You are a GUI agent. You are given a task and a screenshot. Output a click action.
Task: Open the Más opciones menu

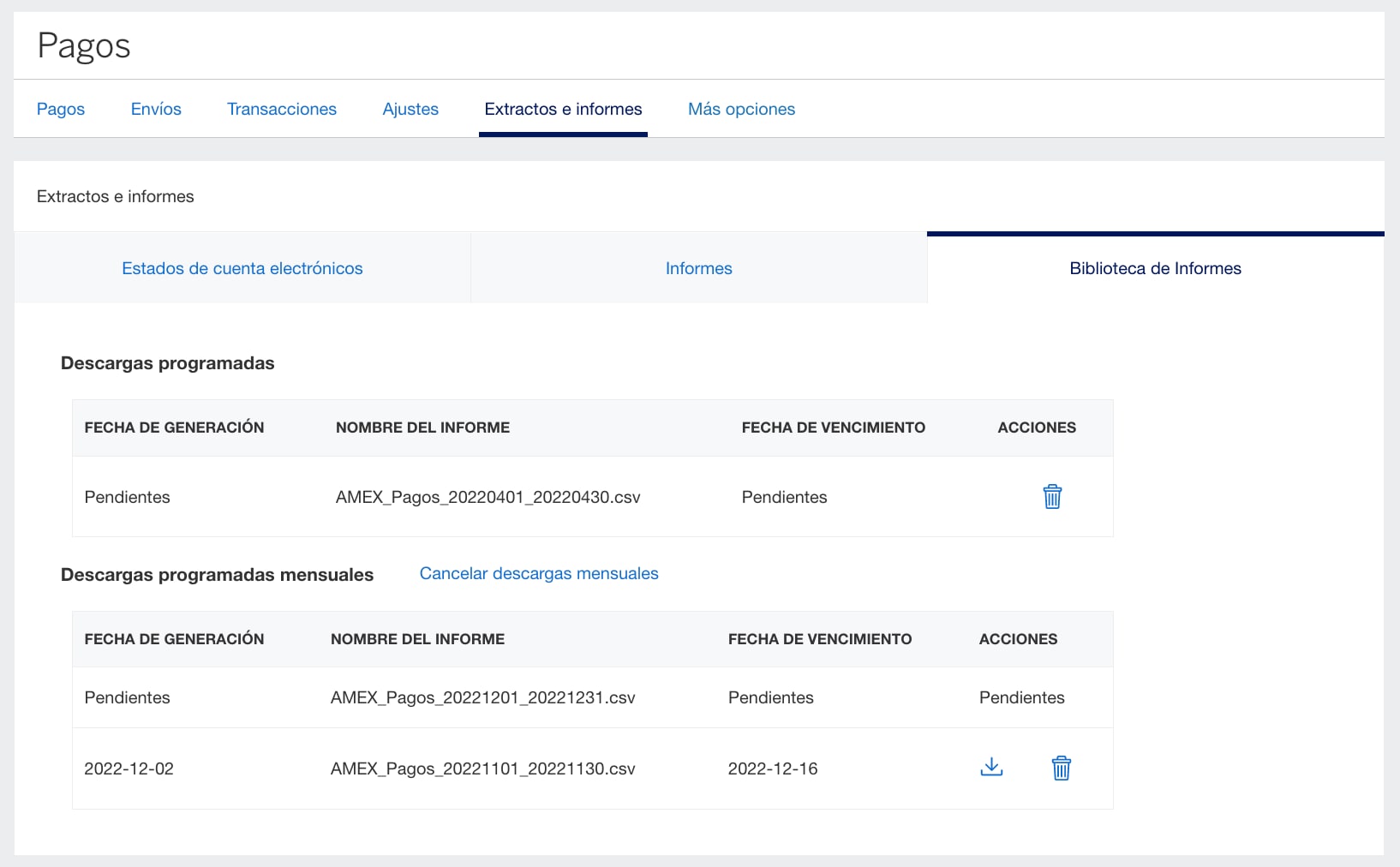tap(741, 109)
